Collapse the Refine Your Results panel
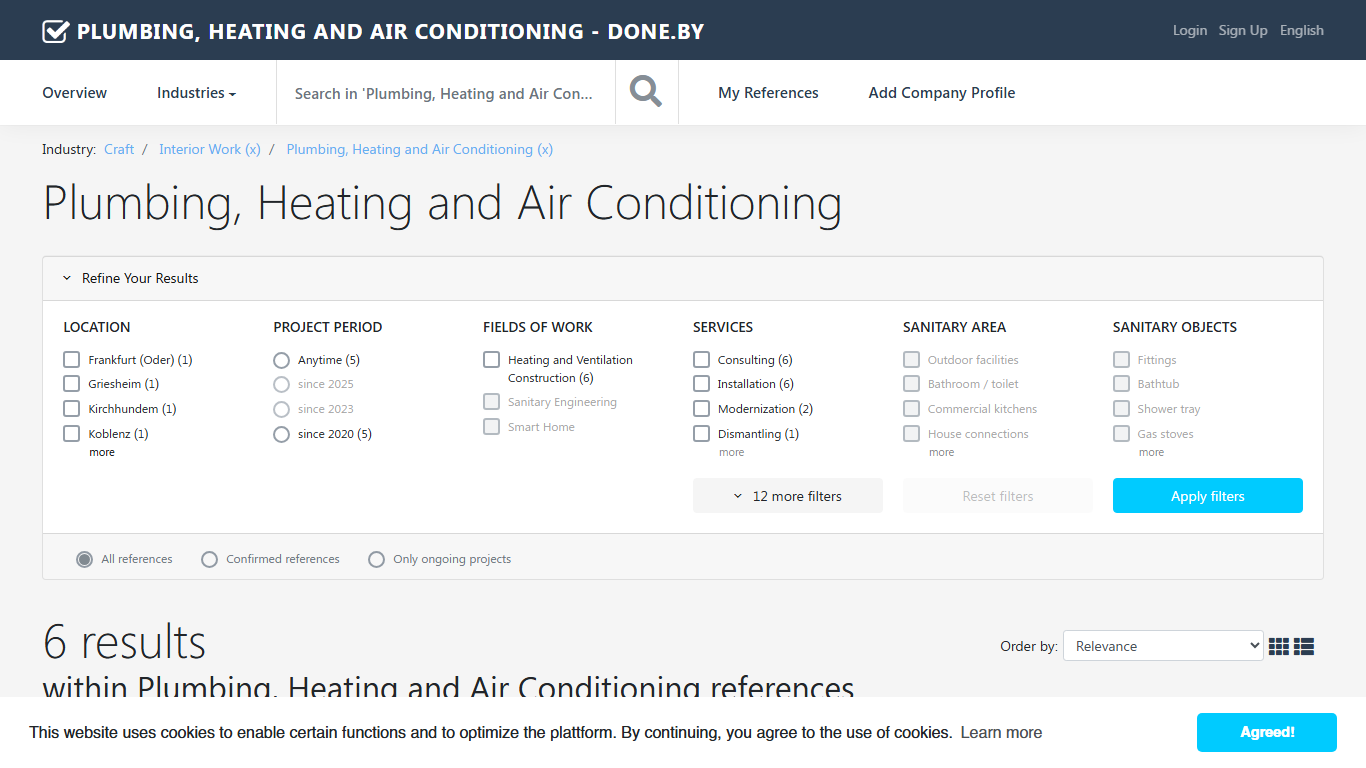 click(x=131, y=278)
